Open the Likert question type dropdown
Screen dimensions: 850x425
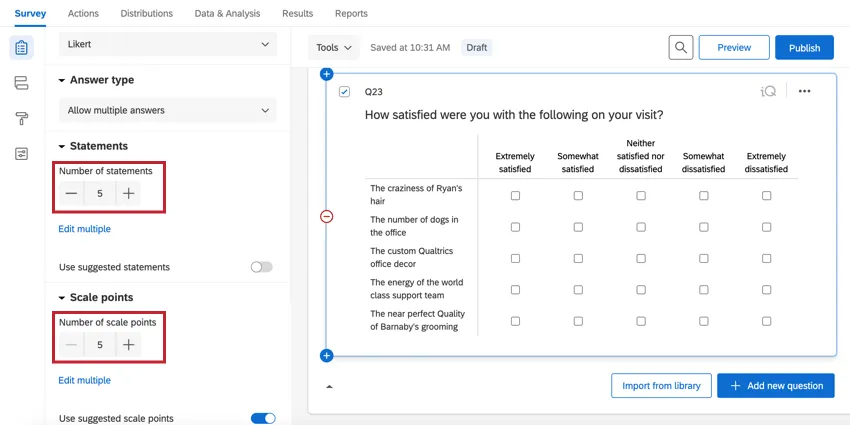[x=167, y=44]
